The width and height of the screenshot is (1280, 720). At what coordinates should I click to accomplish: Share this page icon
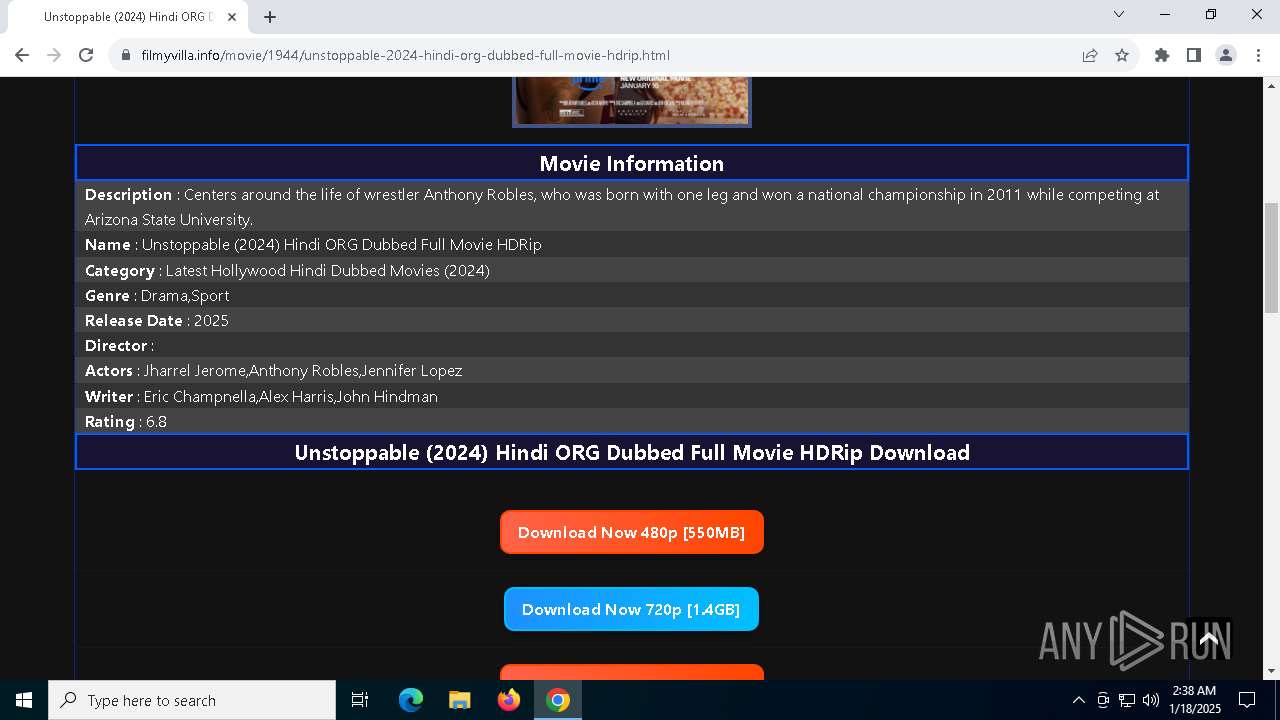[x=1090, y=55]
